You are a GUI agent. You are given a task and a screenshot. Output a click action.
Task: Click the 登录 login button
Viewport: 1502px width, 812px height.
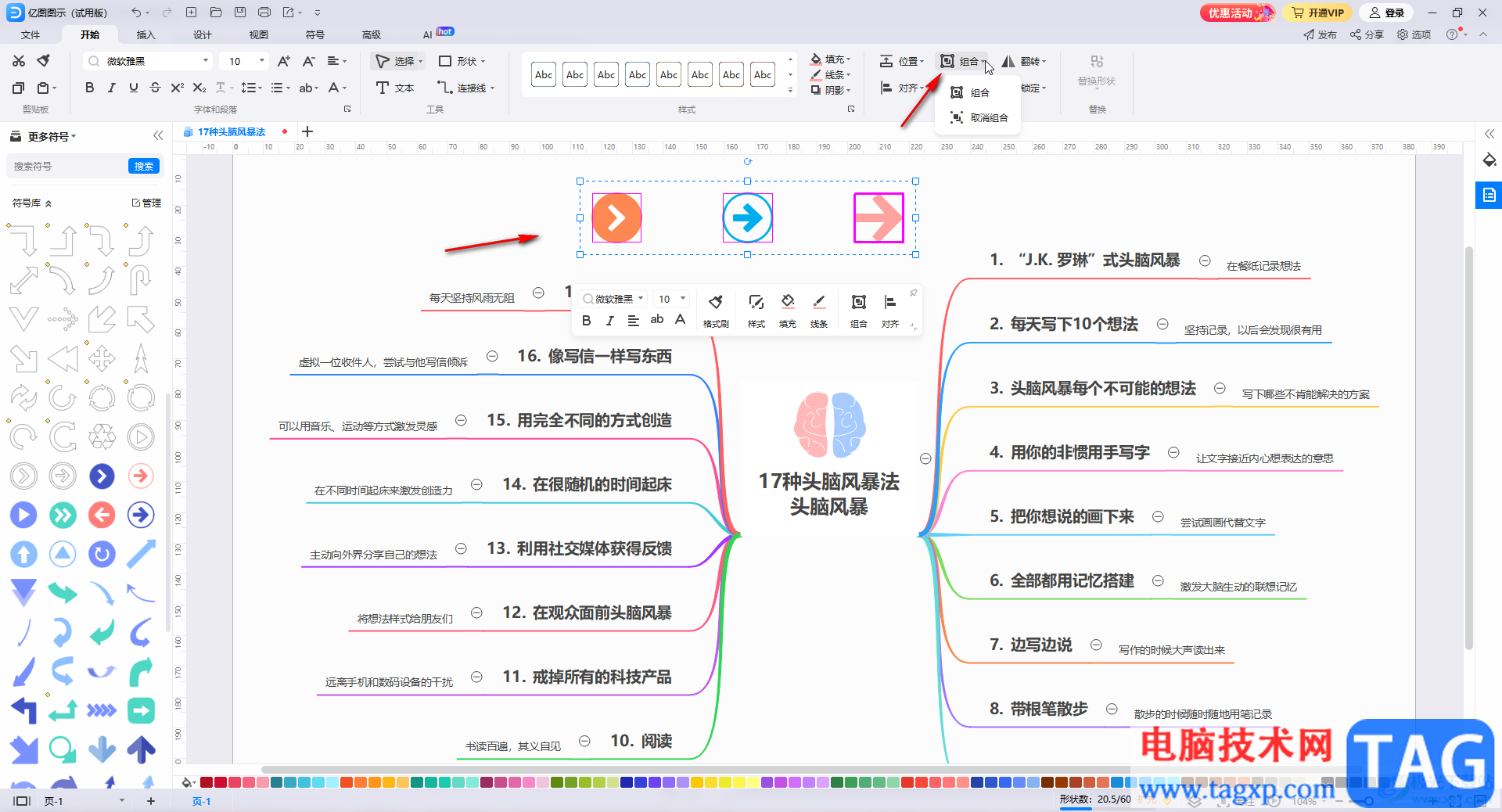pyautogui.click(x=1387, y=13)
